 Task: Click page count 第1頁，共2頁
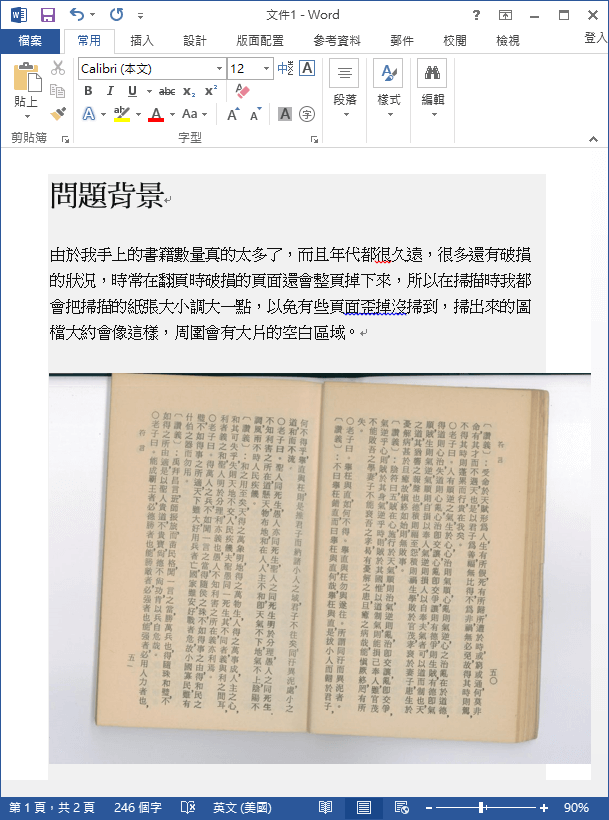pos(52,807)
